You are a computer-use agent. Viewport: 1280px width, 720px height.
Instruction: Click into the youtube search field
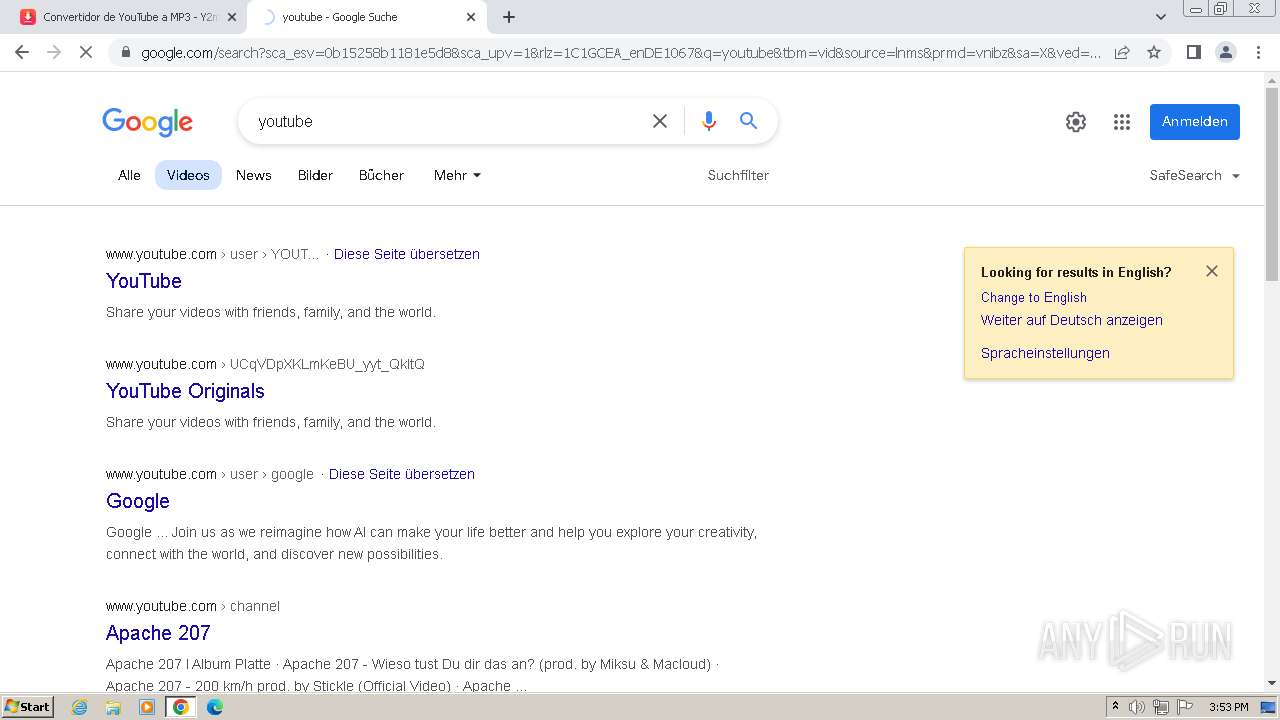[x=450, y=121]
